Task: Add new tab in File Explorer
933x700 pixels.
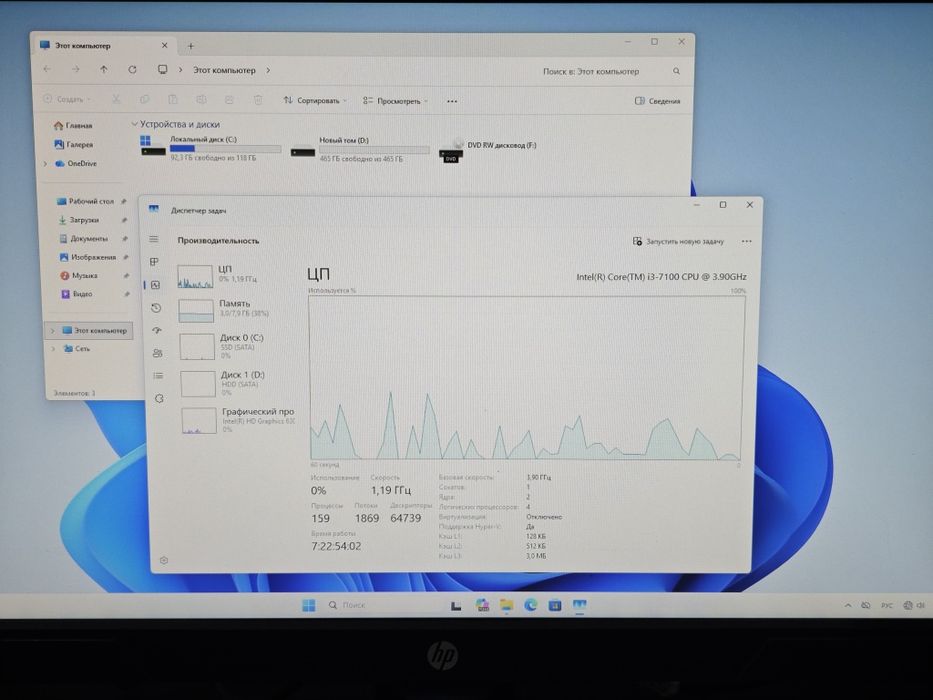Action: click(x=191, y=46)
